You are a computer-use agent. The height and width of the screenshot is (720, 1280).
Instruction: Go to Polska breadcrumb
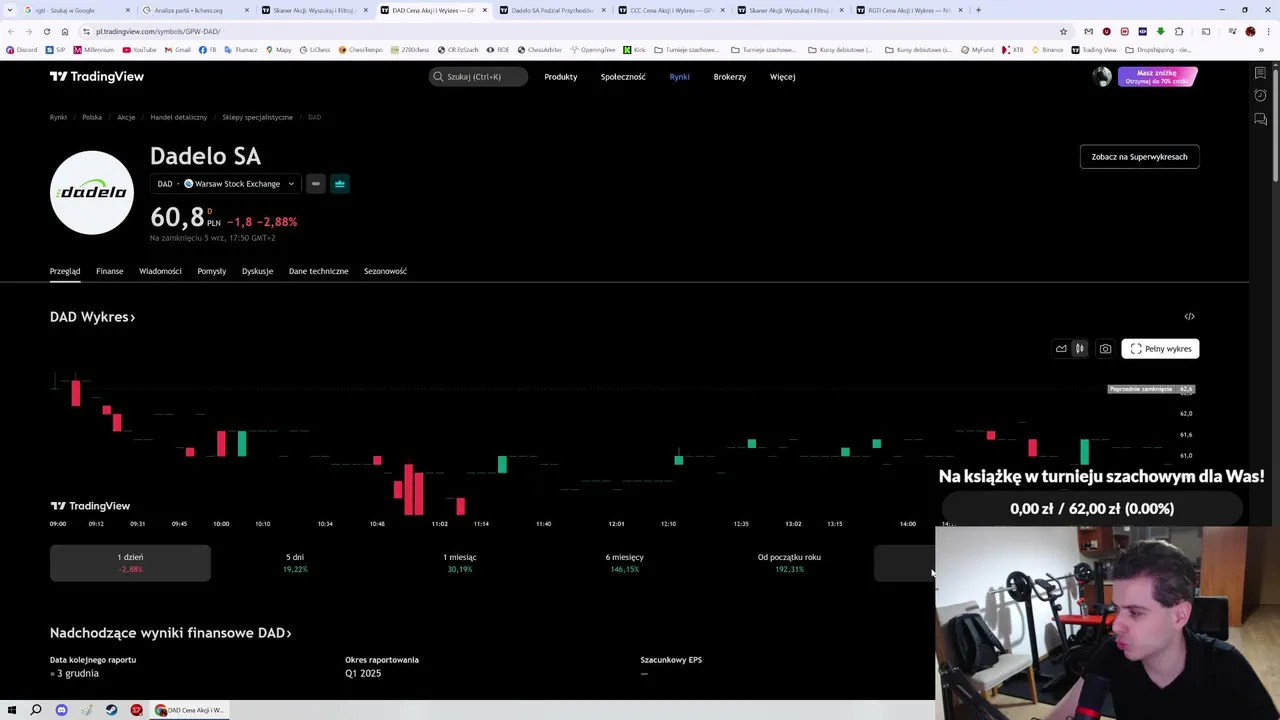click(x=92, y=117)
